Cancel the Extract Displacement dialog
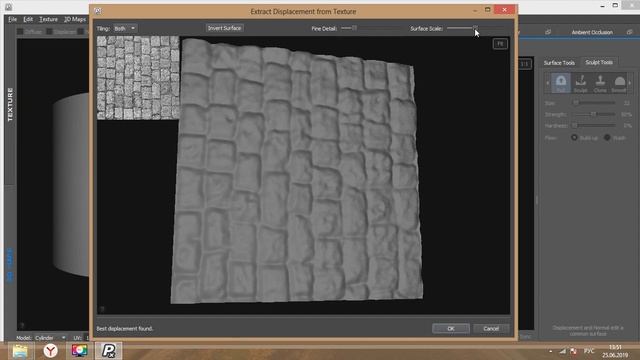Image resolution: width=640 pixels, height=360 pixels. point(491,329)
